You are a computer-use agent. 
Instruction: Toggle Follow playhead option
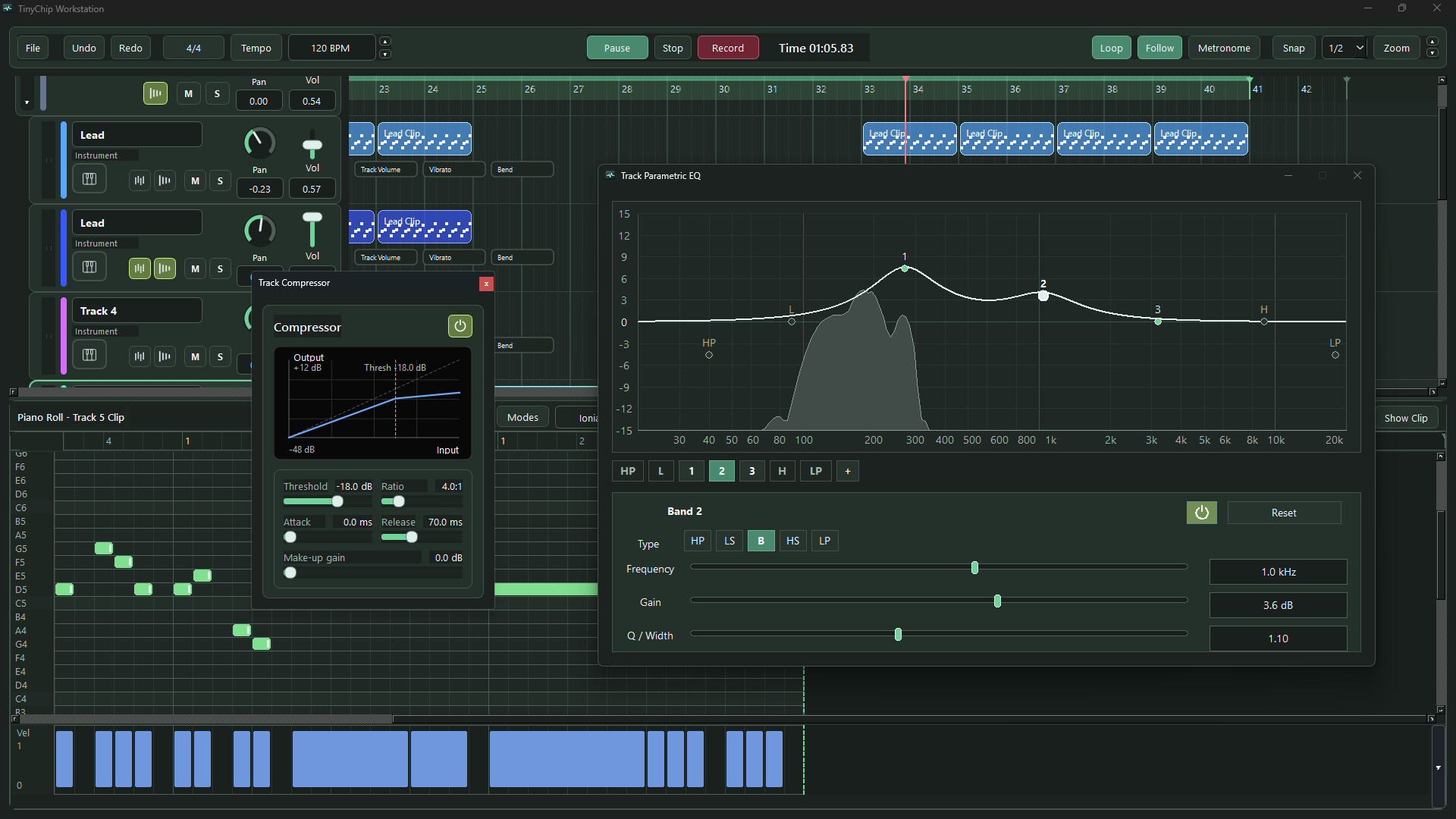tap(1159, 48)
